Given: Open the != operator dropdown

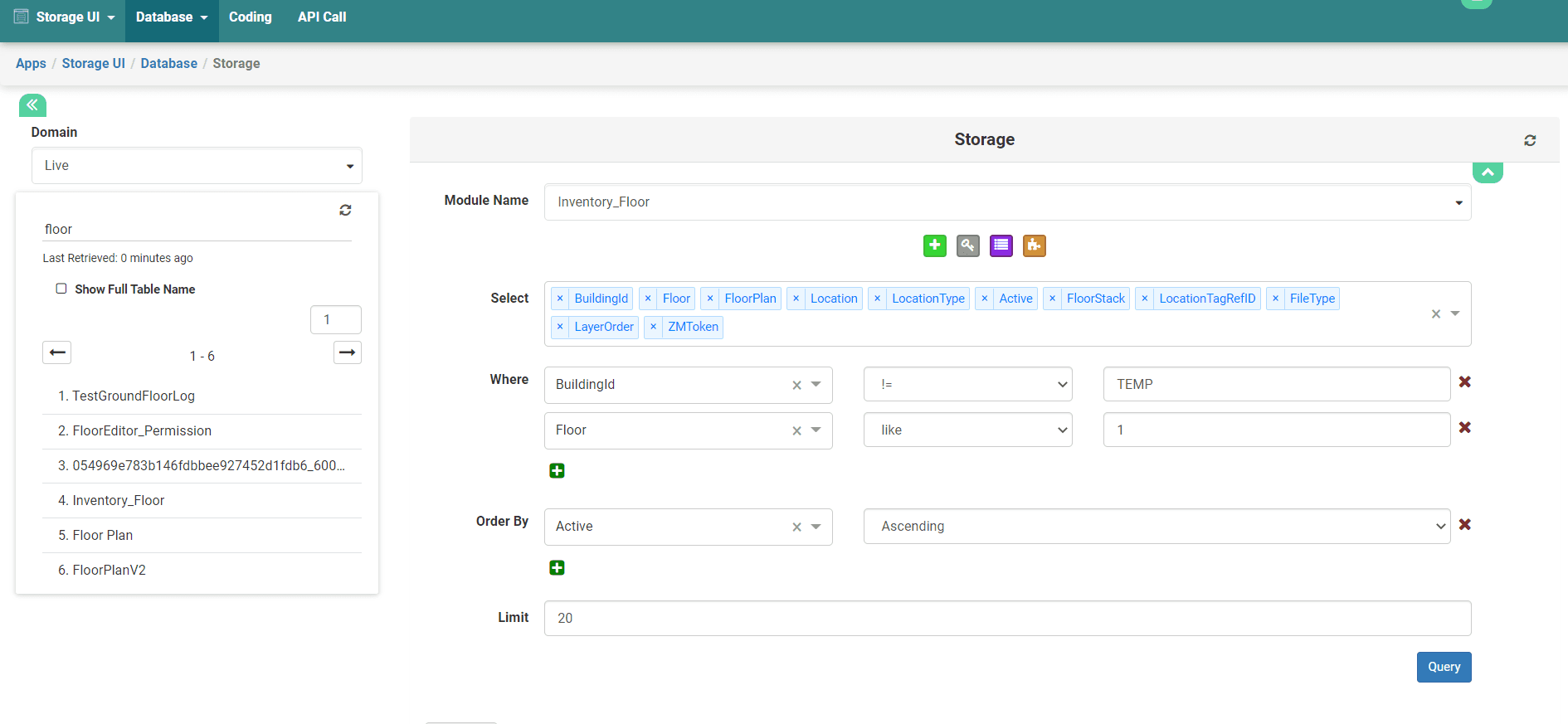Looking at the screenshot, I should (968, 384).
